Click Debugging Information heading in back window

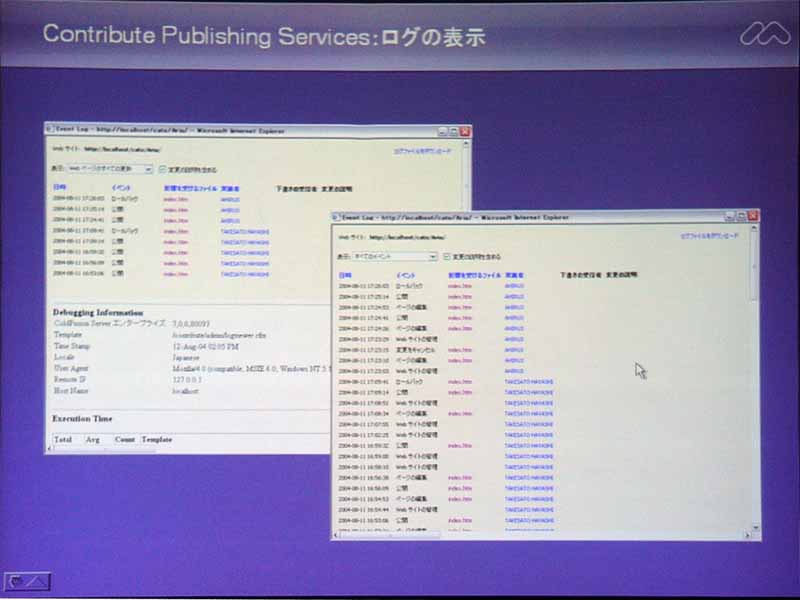pos(98,313)
